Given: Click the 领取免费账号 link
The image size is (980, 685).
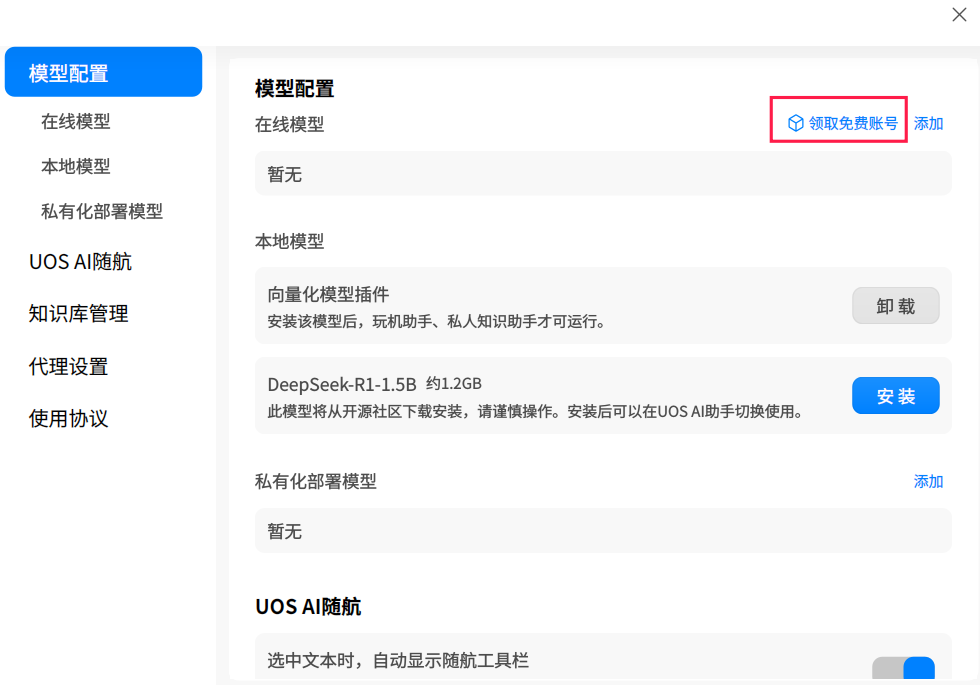Looking at the screenshot, I should point(852,123).
